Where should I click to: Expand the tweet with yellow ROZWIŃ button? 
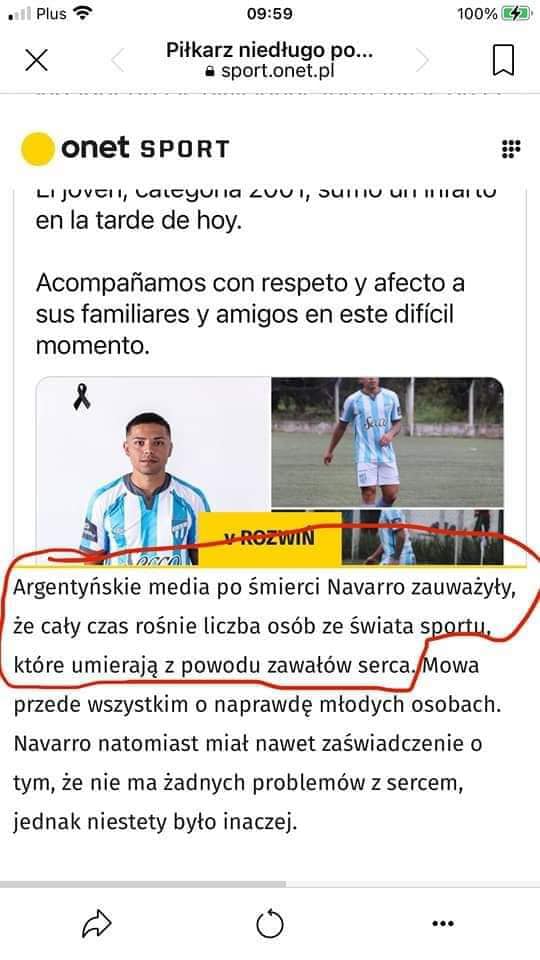click(x=269, y=538)
